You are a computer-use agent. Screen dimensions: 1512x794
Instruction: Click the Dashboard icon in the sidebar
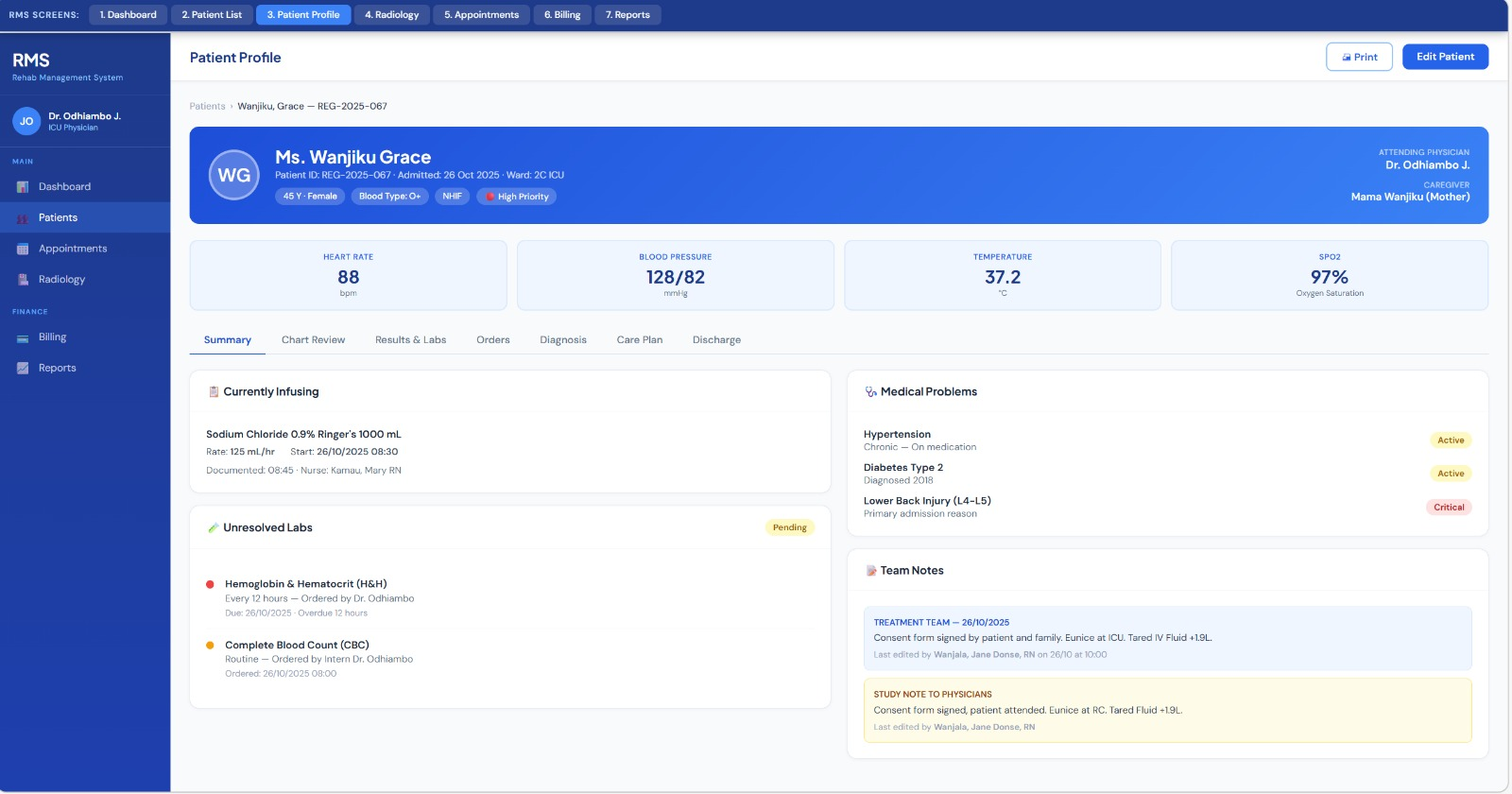tap(23, 187)
